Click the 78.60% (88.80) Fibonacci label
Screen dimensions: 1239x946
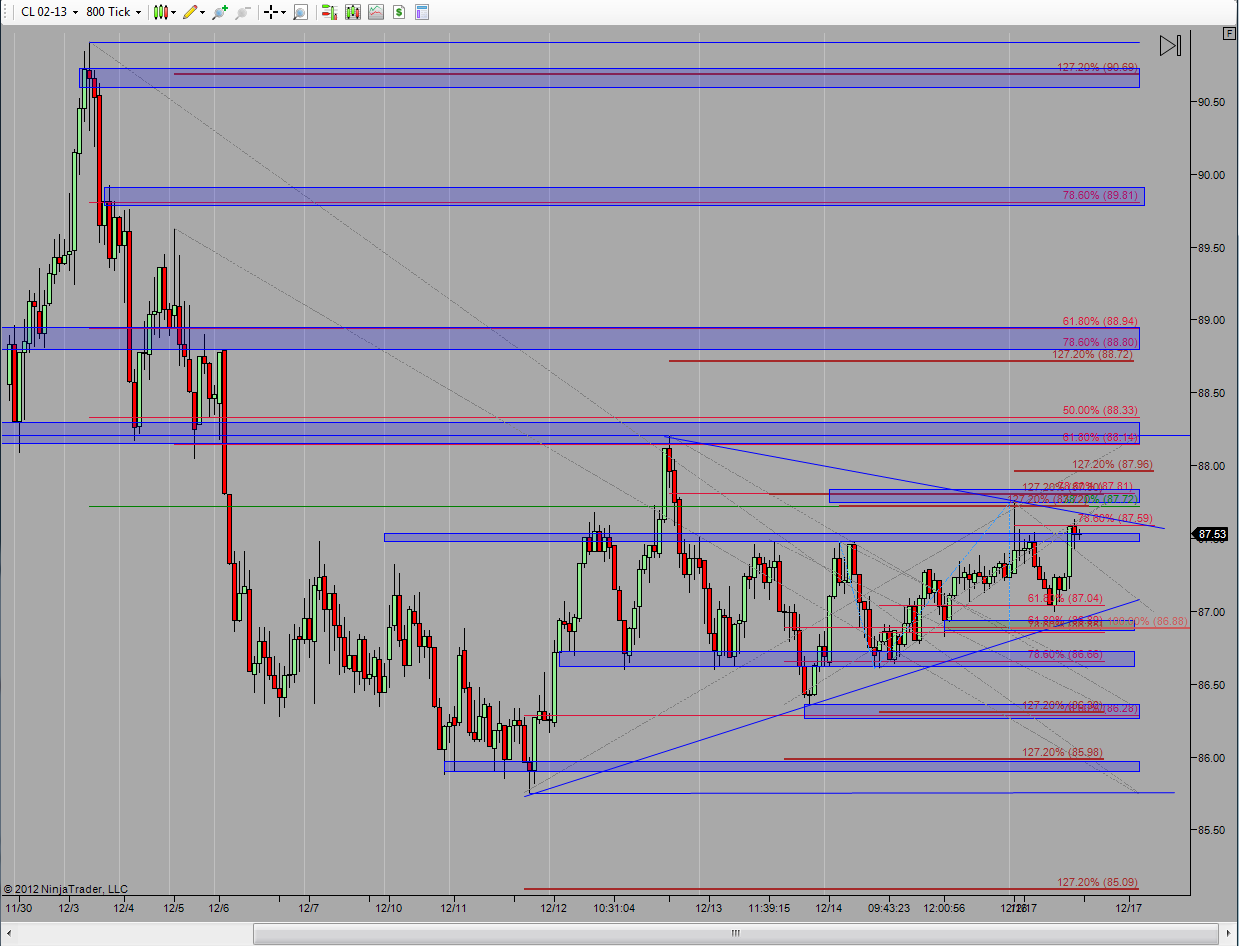click(1100, 341)
